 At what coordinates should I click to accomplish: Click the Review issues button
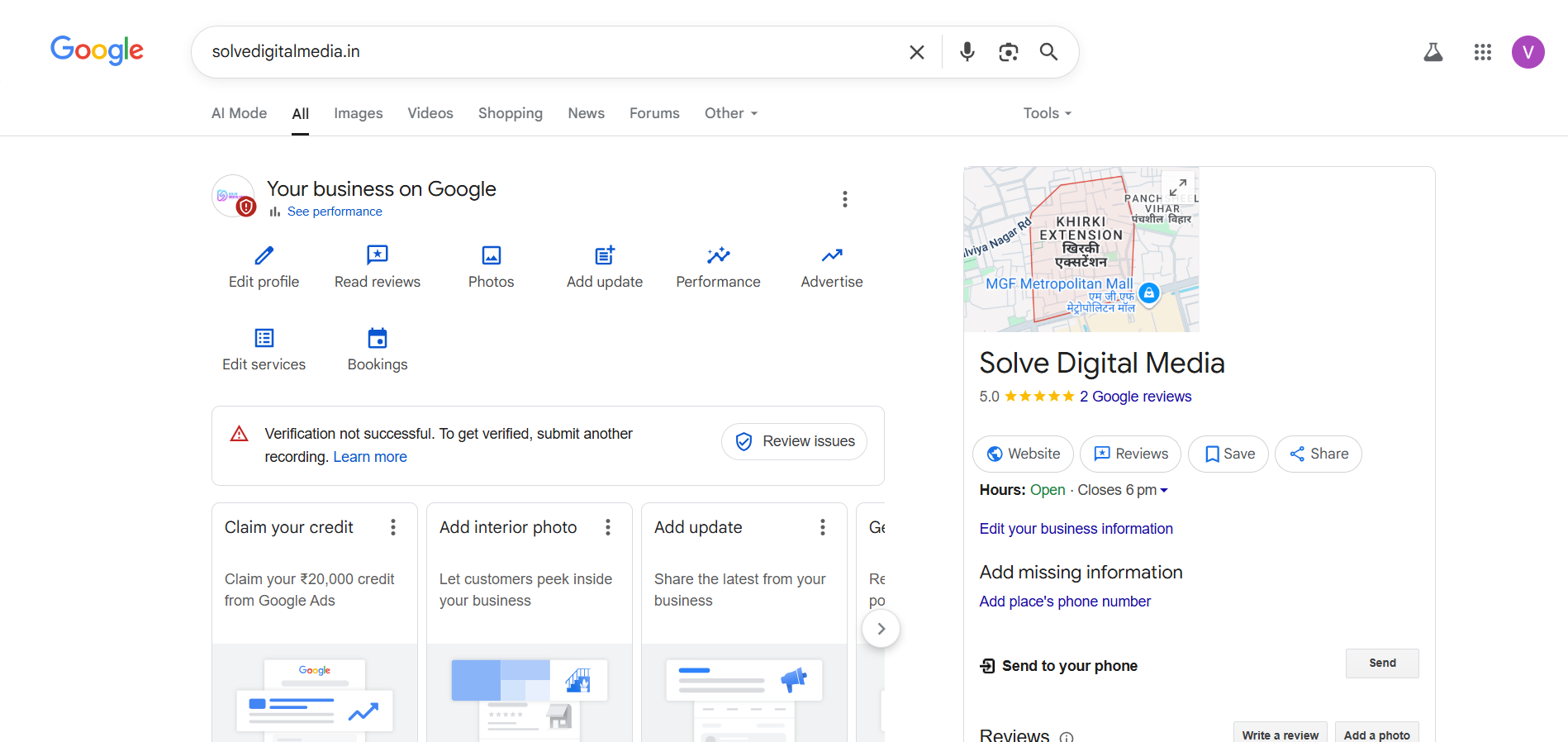tap(794, 441)
